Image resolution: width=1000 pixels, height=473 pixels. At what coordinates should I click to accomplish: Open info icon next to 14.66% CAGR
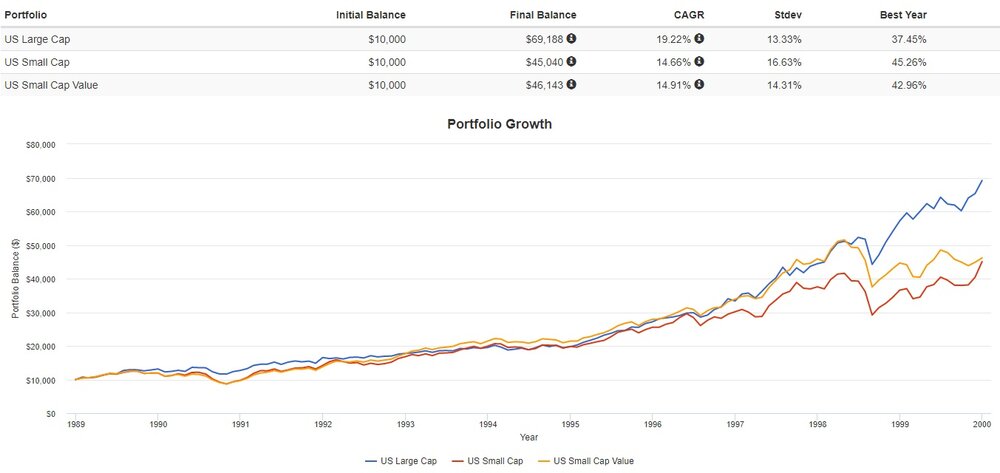coord(699,62)
